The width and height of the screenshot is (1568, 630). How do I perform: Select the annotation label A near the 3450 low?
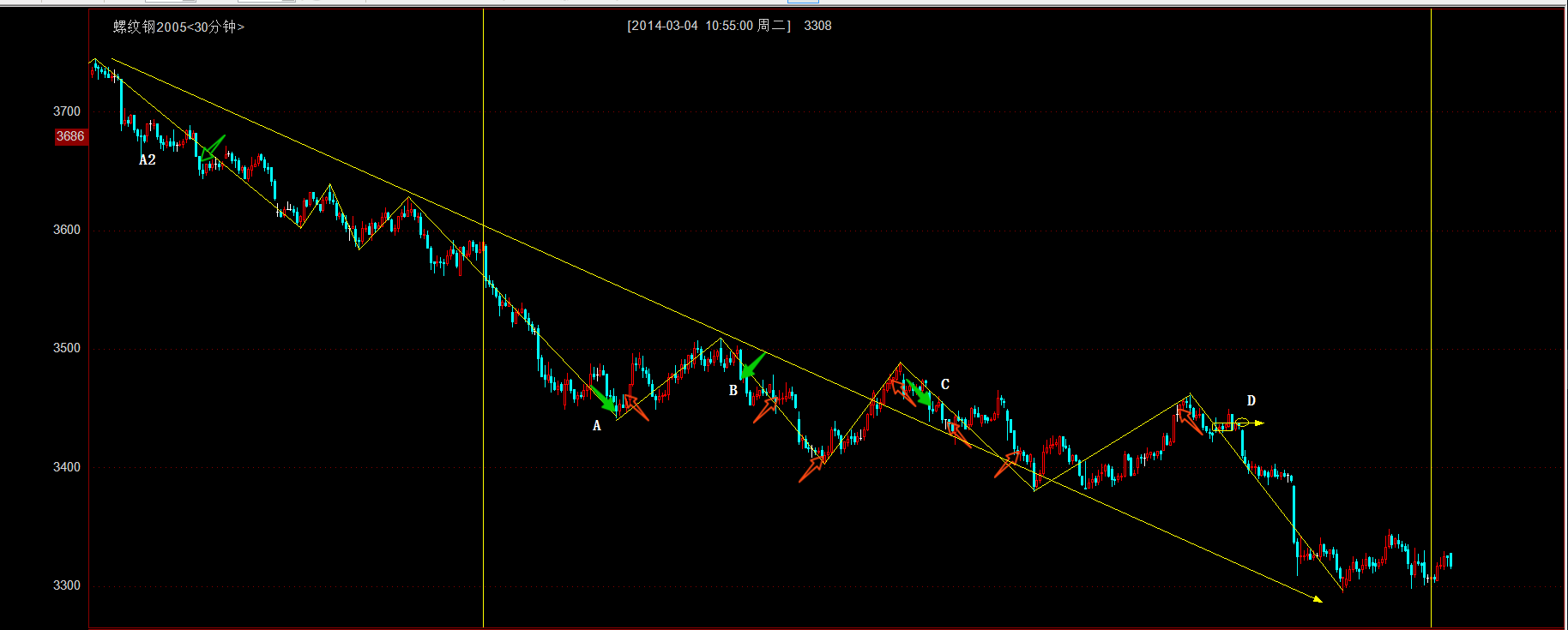597,425
